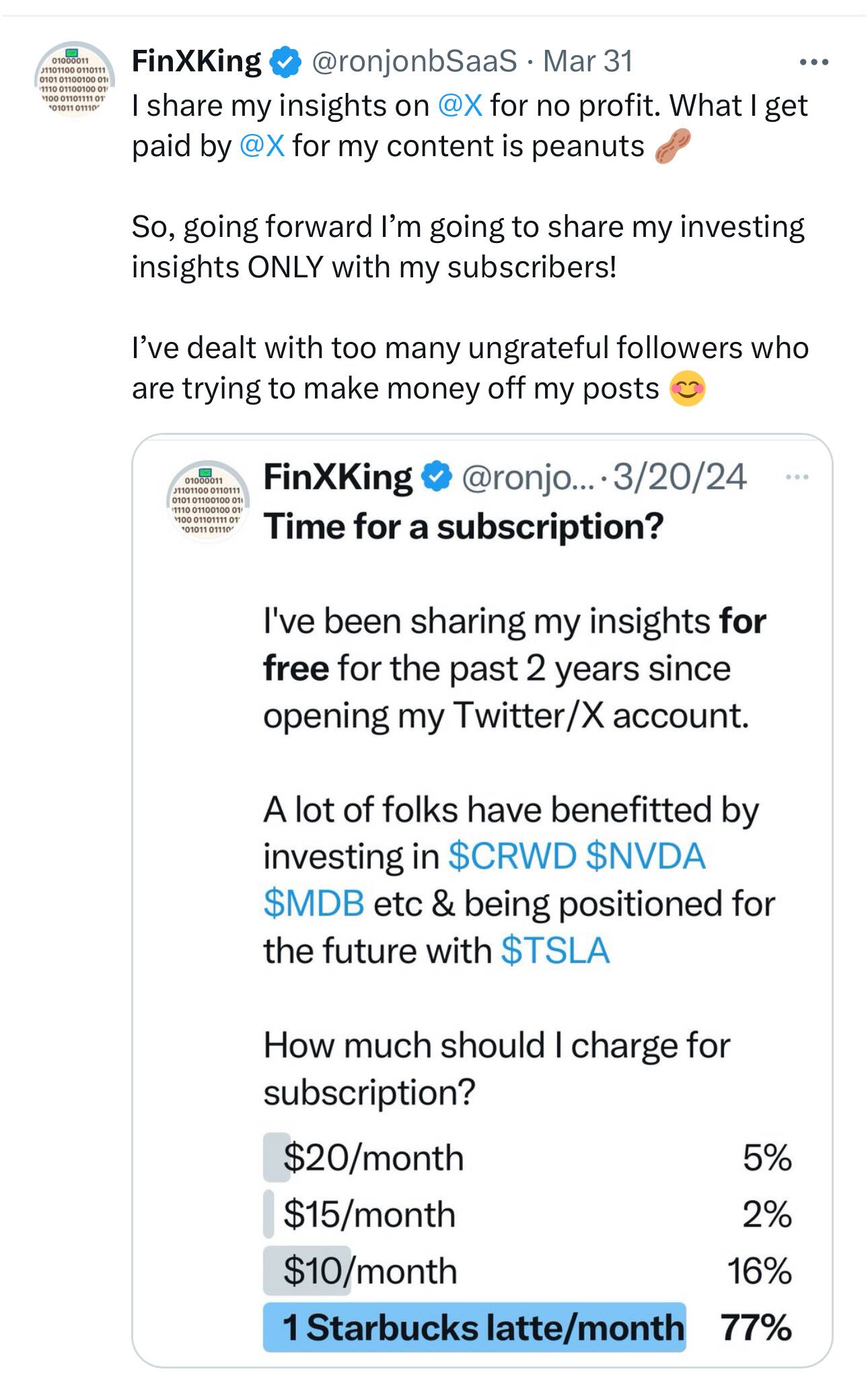Click verified badge in the quoted tweet

click(x=436, y=478)
